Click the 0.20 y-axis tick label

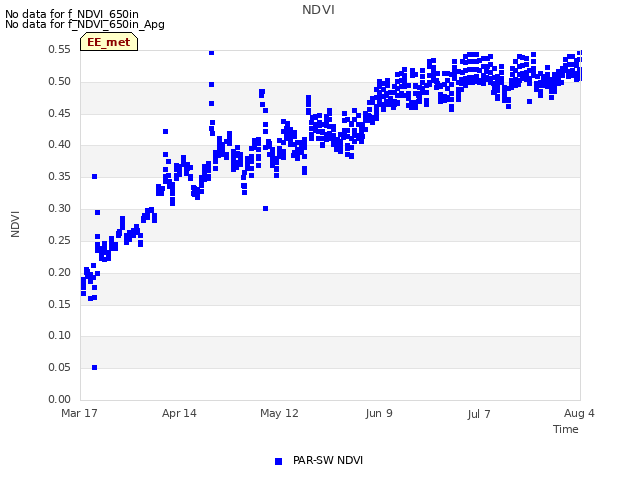(x=59, y=272)
